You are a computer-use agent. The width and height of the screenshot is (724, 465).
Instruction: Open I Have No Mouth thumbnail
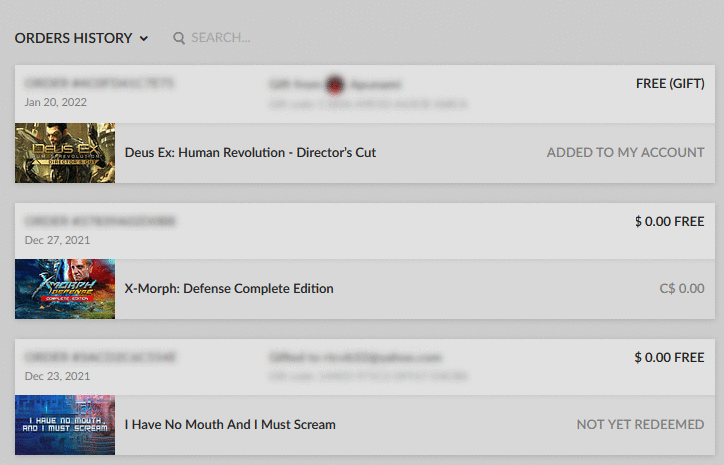pos(65,425)
